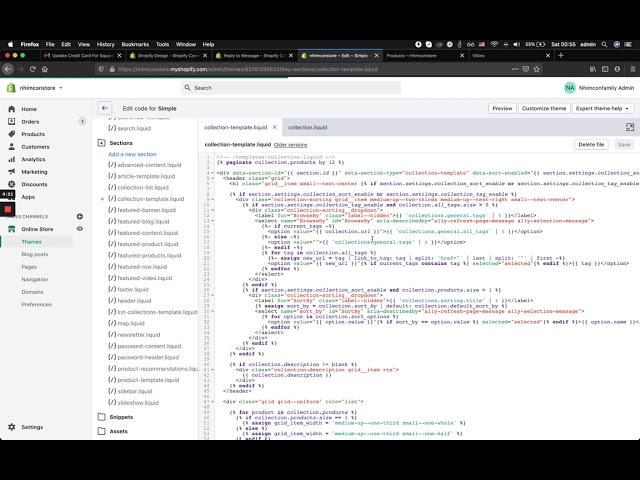Collapse the Sections folder
This screenshot has width=640, height=480.
click(x=102, y=142)
